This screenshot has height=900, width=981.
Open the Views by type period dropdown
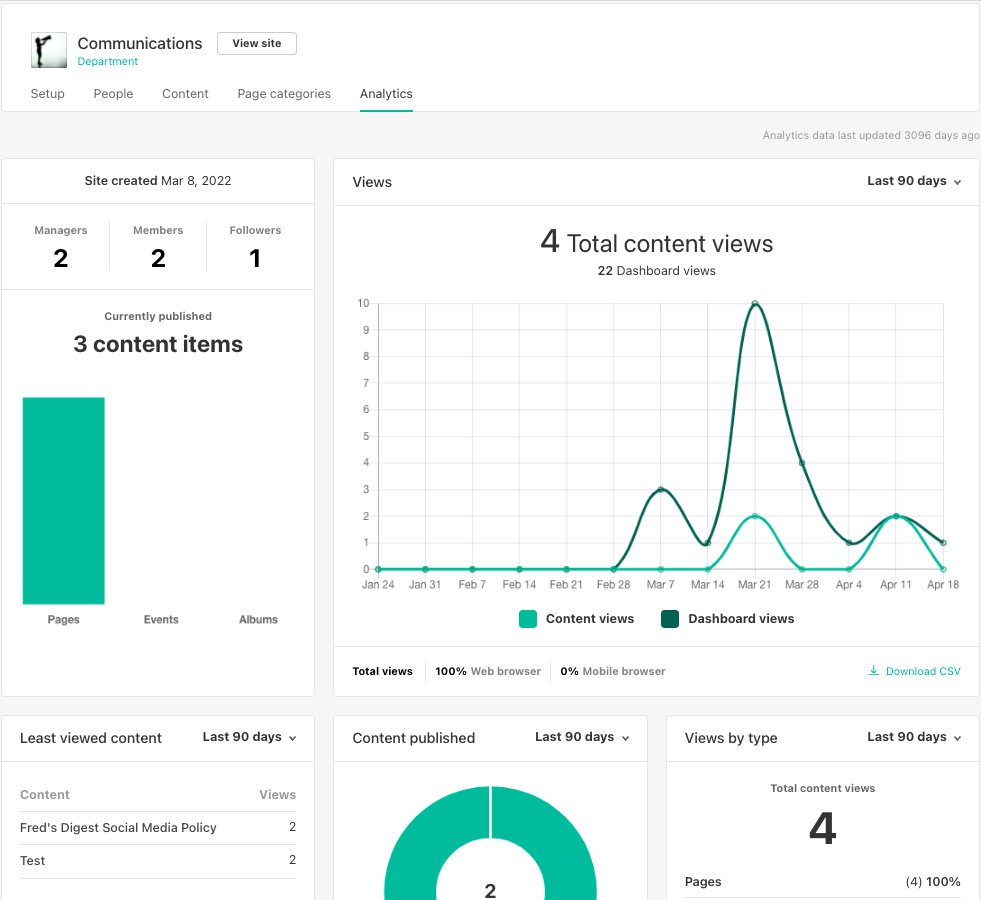(x=913, y=737)
